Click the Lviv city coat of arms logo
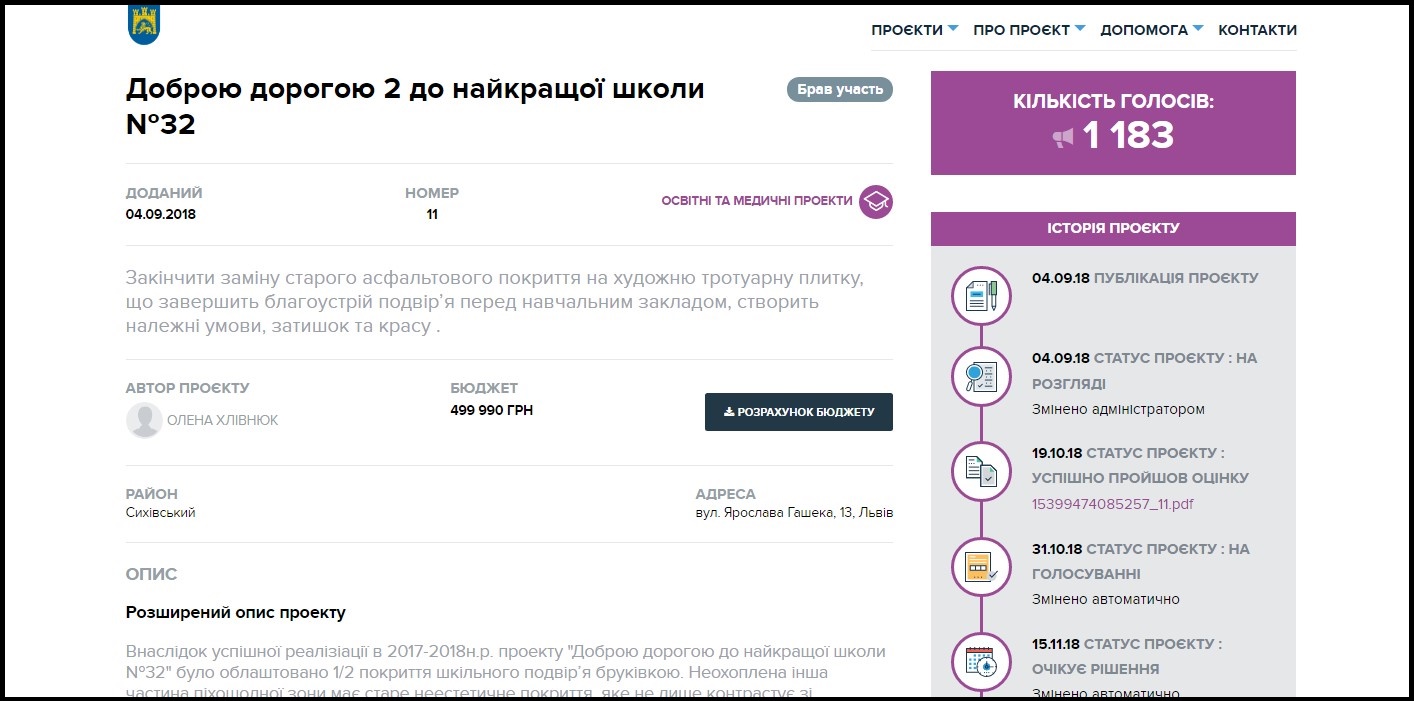The height and width of the screenshot is (701, 1414). [x=144, y=24]
